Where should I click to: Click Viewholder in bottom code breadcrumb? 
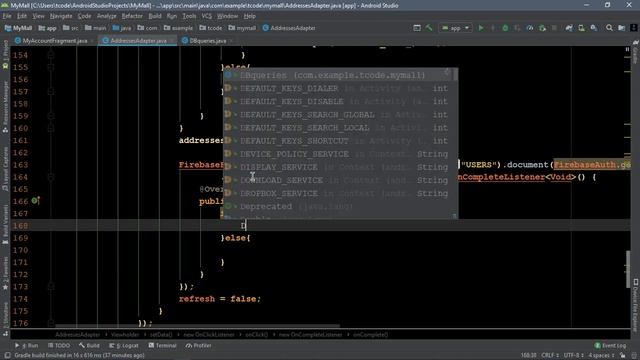125,335
